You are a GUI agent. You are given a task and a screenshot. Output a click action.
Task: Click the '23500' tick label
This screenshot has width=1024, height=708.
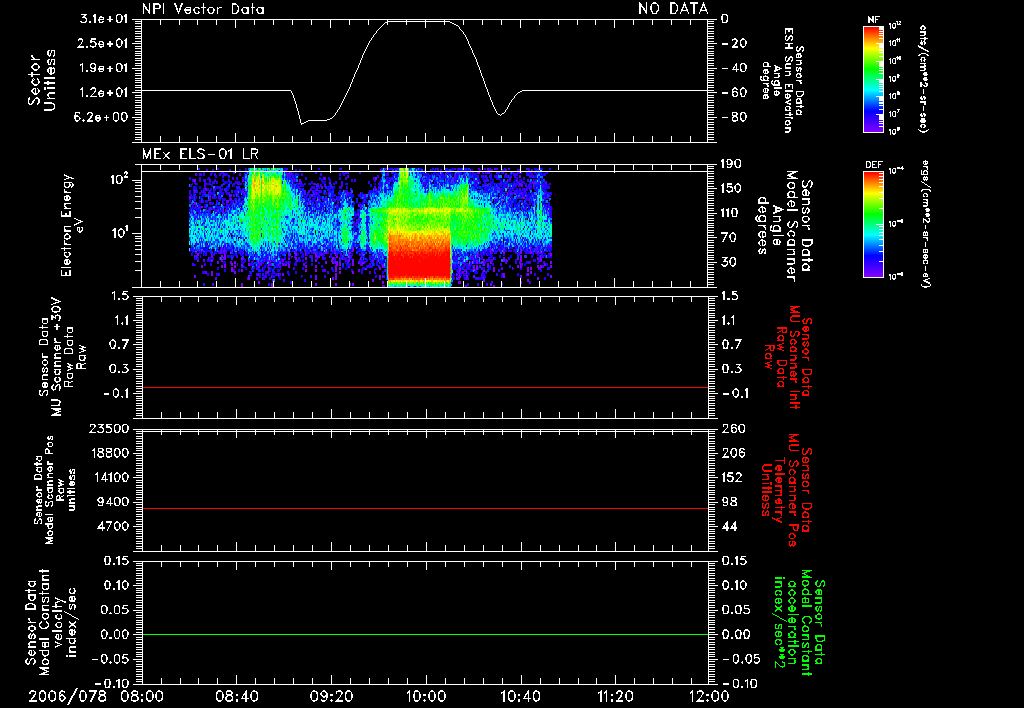(x=108, y=428)
